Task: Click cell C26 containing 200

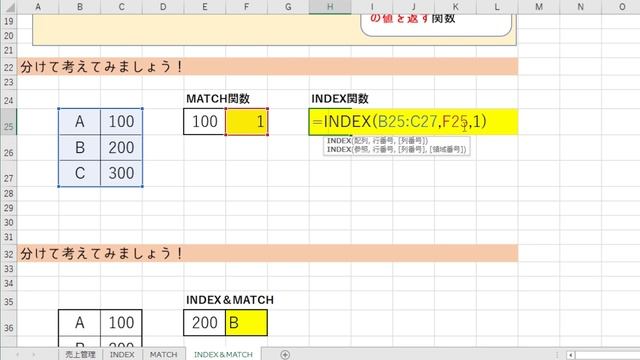Action: tap(121, 148)
